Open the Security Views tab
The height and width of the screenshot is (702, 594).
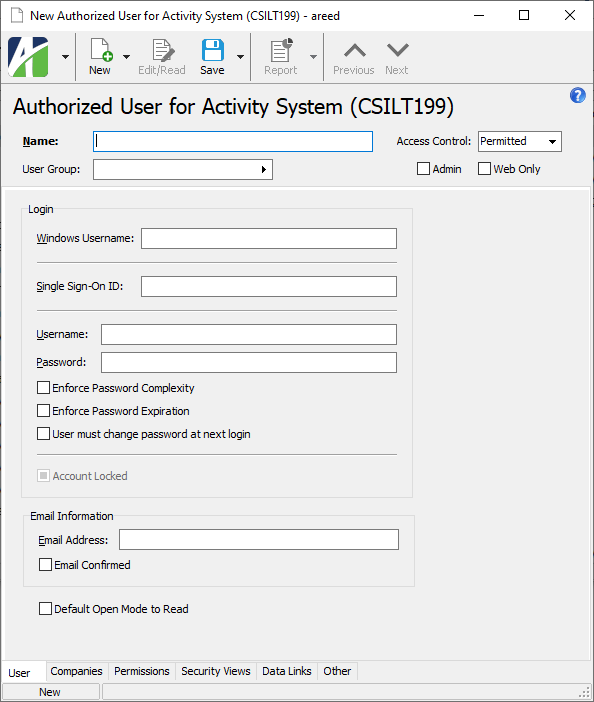(216, 671)
